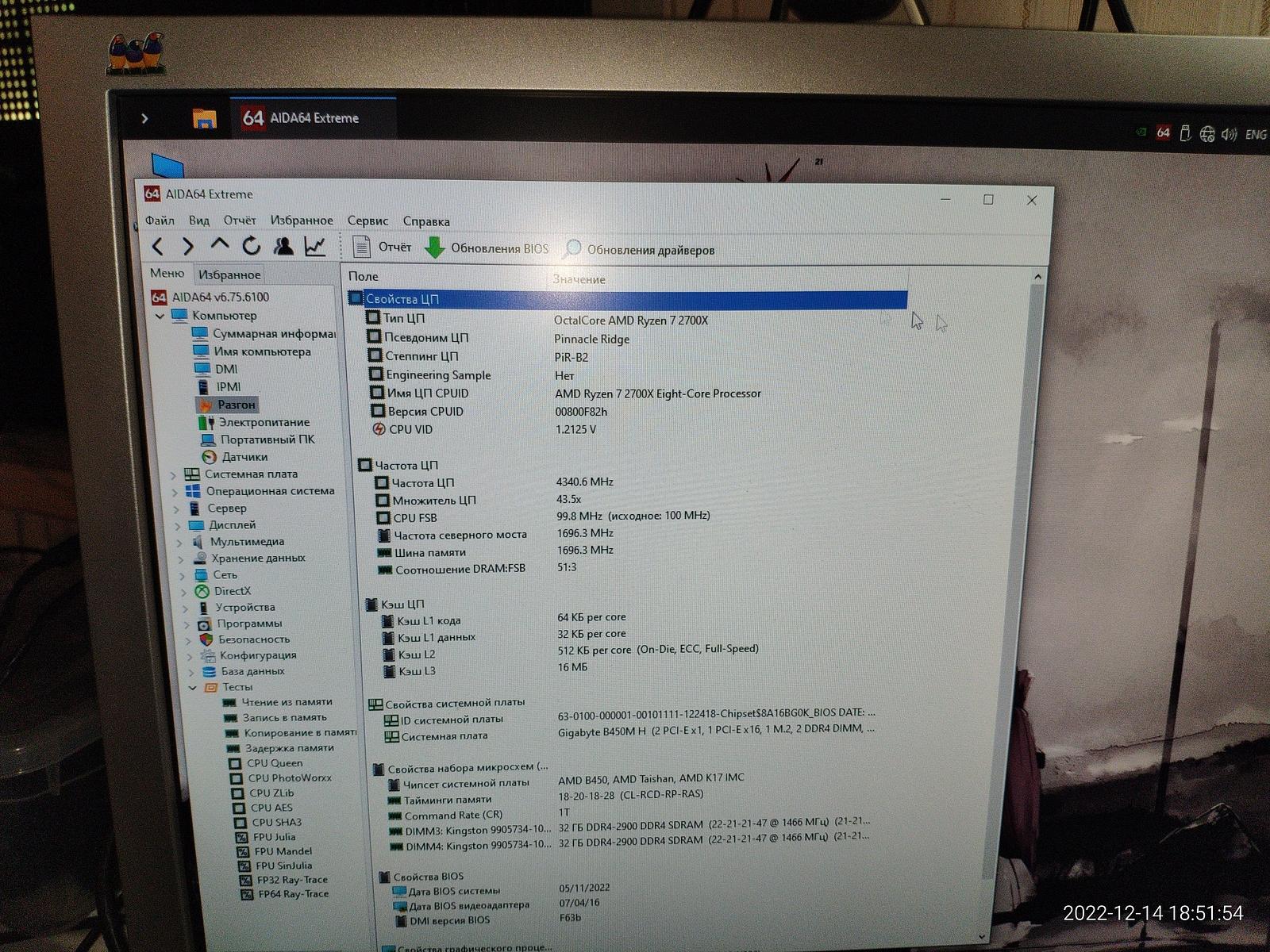This screenshot has height=952, width=1270.
Task: Select Имя компьютера in the tree
Action: click(x=252, y=351)
